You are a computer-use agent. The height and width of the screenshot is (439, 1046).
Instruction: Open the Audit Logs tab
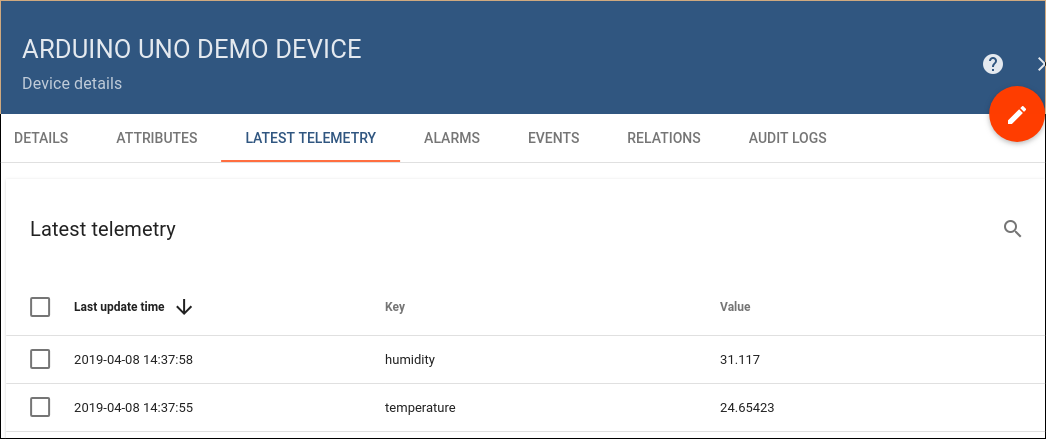(x=788, y=138)
